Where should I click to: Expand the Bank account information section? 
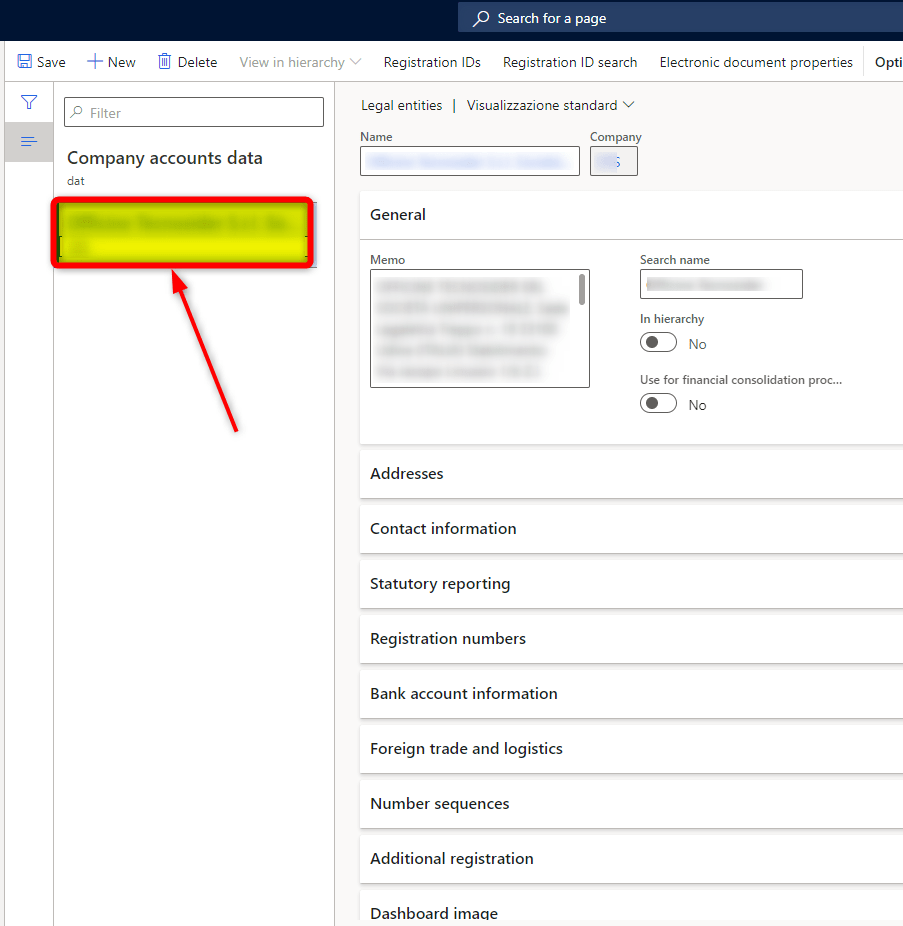click(x=464, y=694)
